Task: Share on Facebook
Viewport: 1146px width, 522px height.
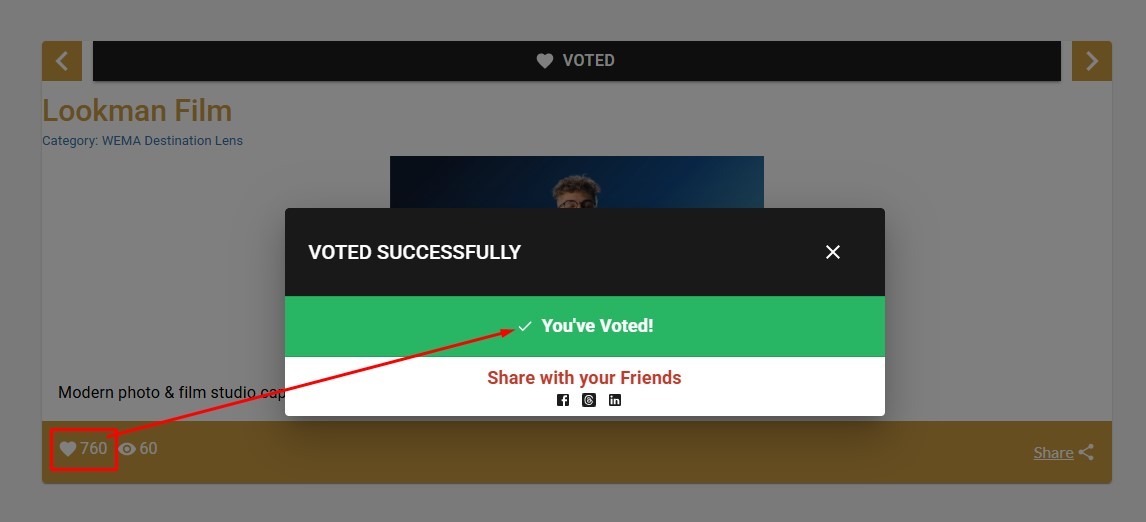Action: [563, 400]
